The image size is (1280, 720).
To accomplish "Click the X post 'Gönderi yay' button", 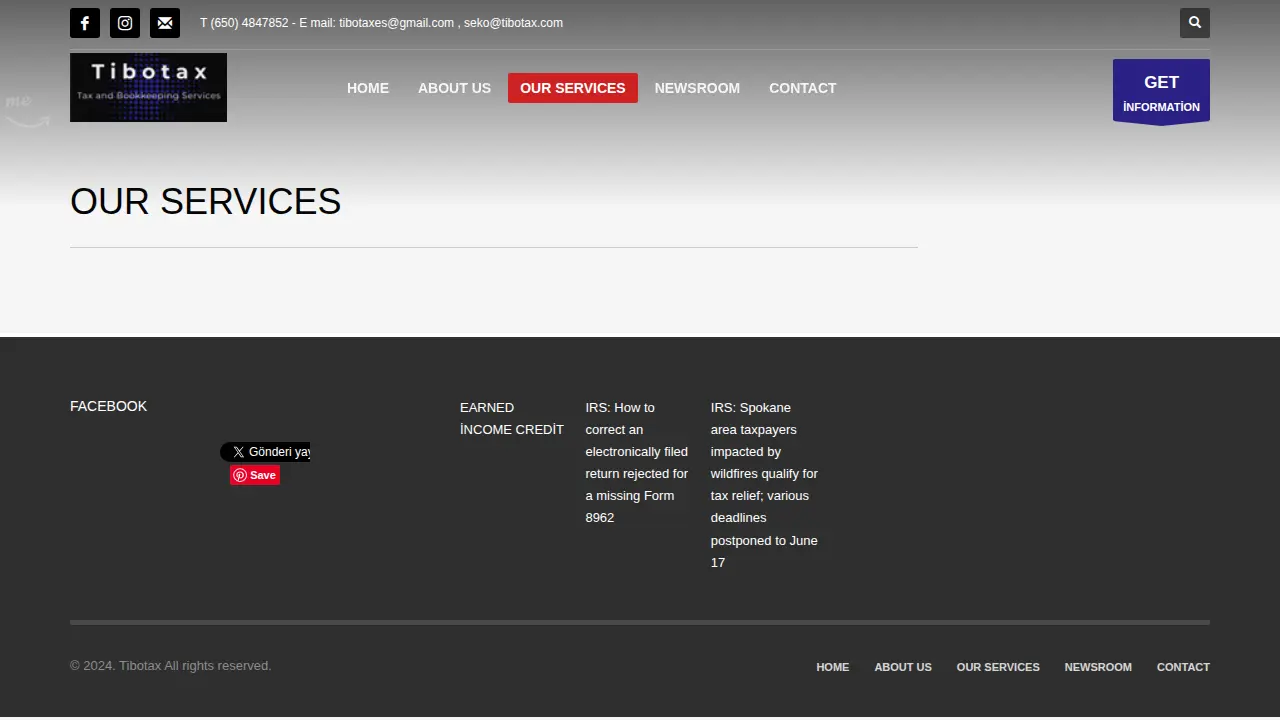I will (x=265, y=452).
